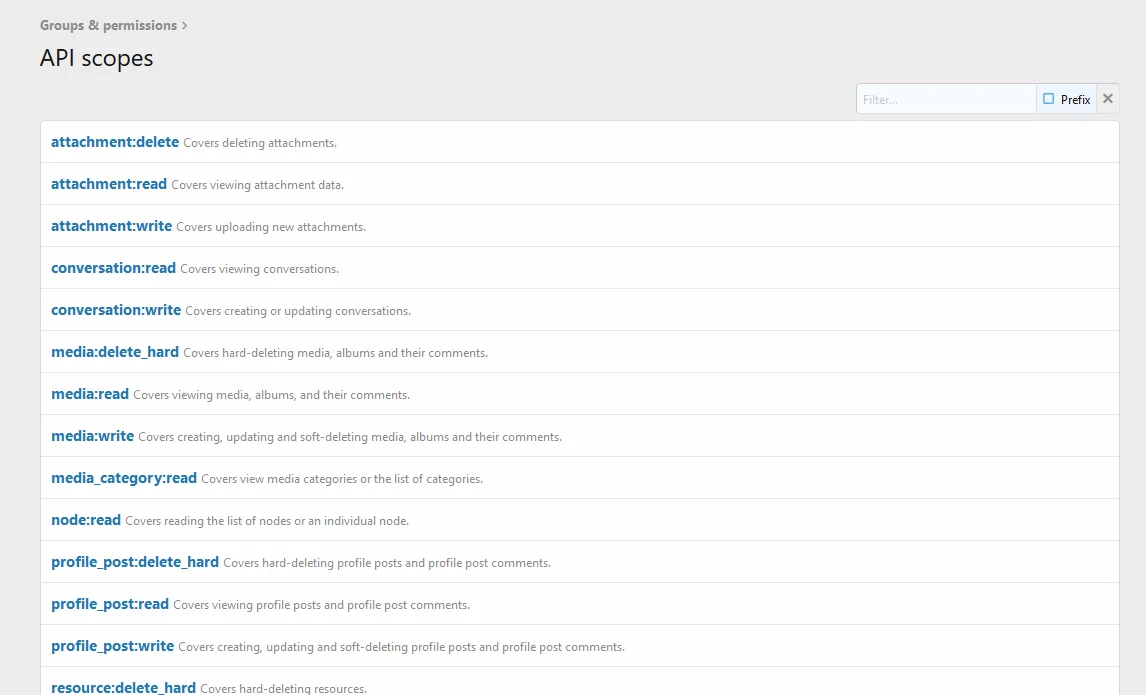
Task: Click the media:delete_hard description text
Action: (335, 353)
